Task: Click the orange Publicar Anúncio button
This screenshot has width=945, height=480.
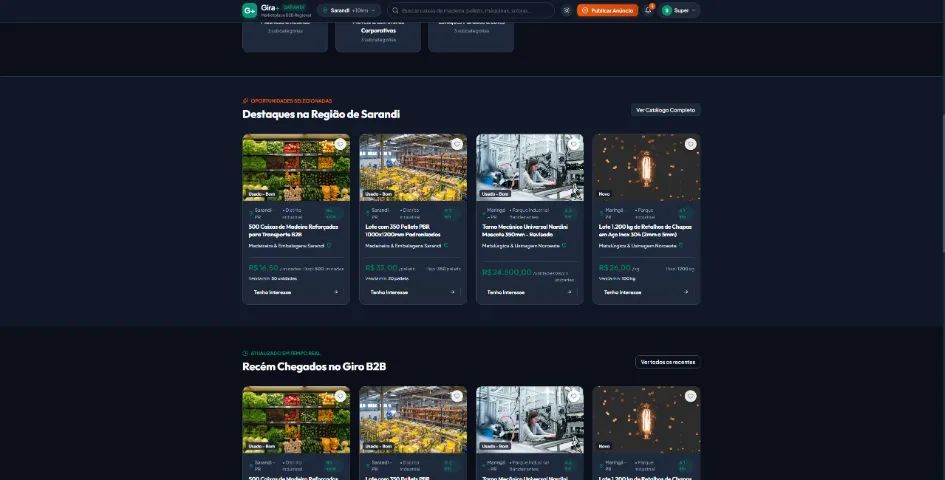Action: (x=607, y=10)
